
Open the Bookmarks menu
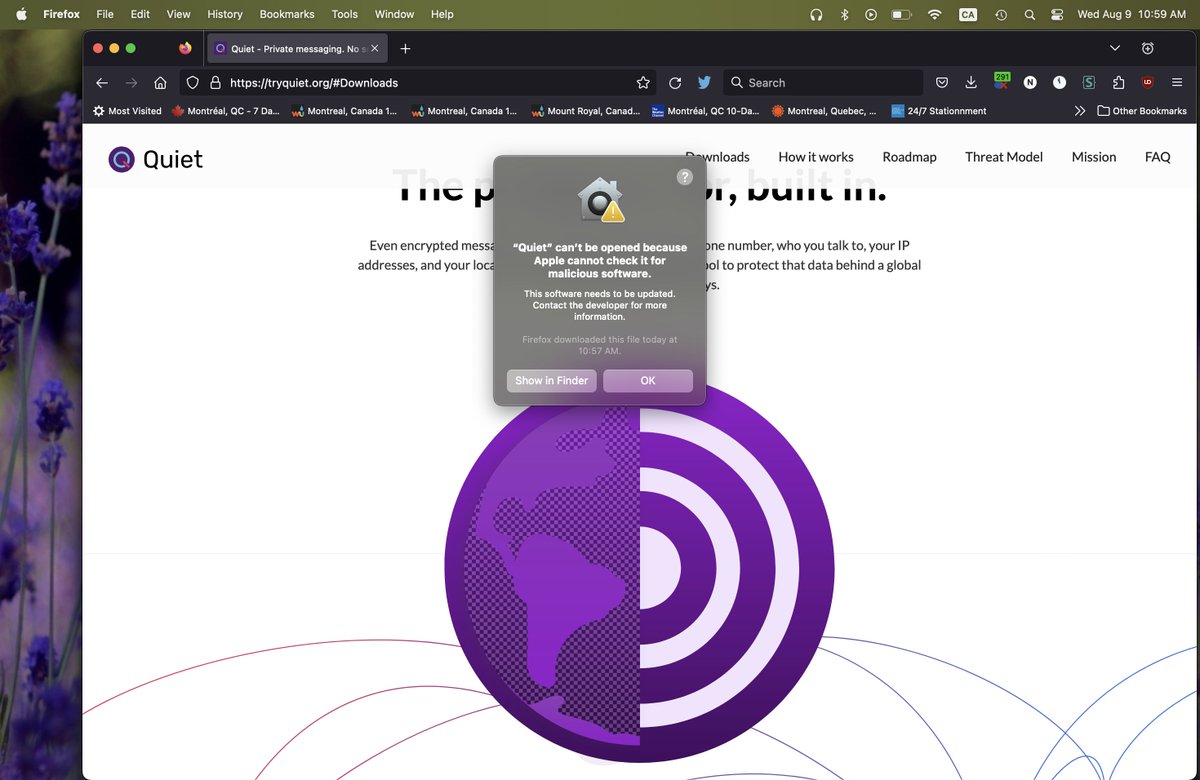click(x=287, y=14)
